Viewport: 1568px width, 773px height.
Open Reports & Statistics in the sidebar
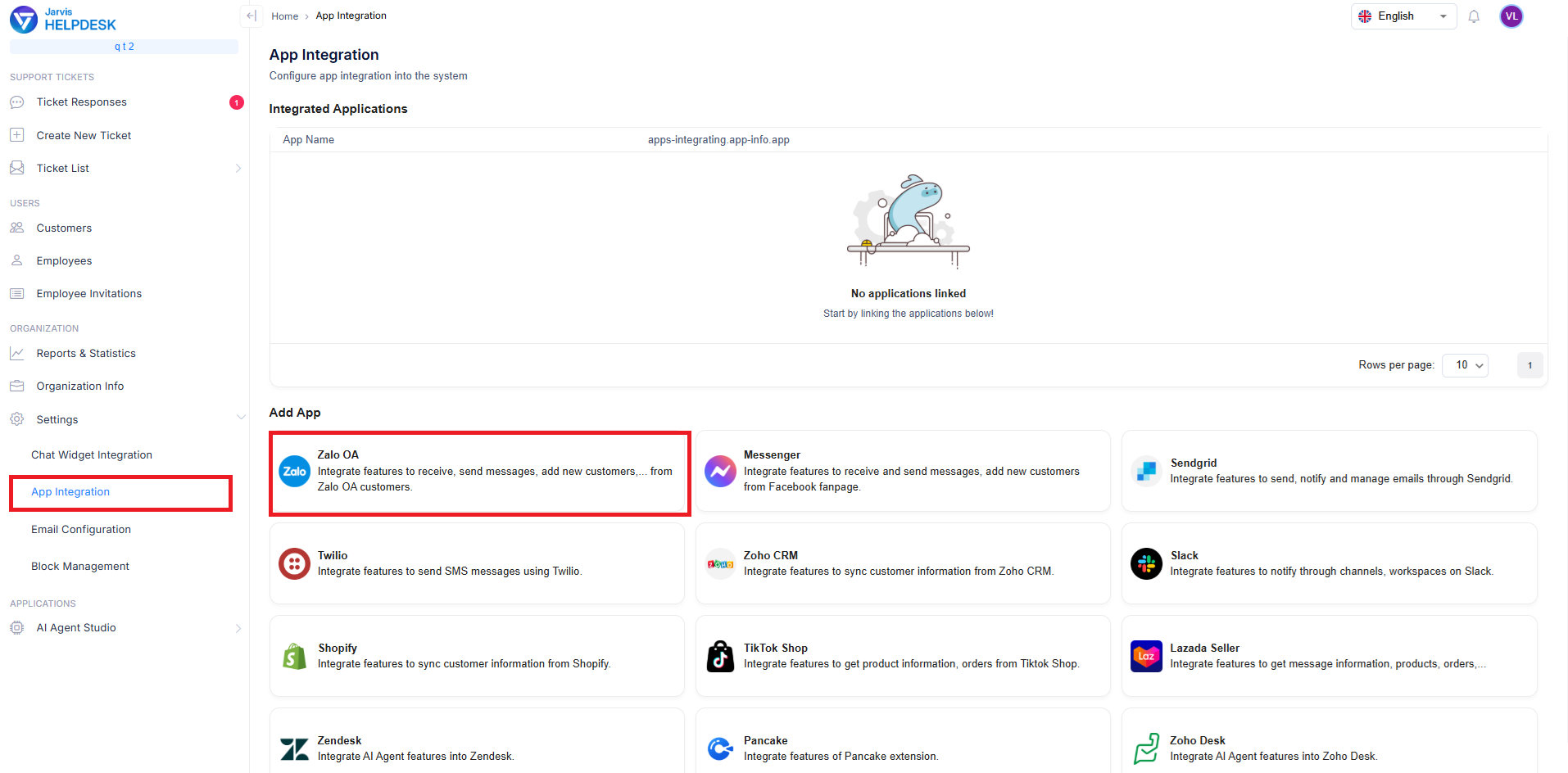click(86, 353)
